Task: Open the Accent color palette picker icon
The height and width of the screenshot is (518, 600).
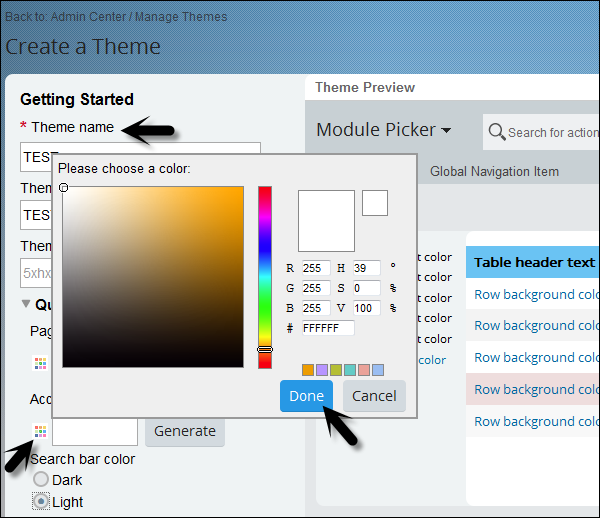Action: coord(40,431)
